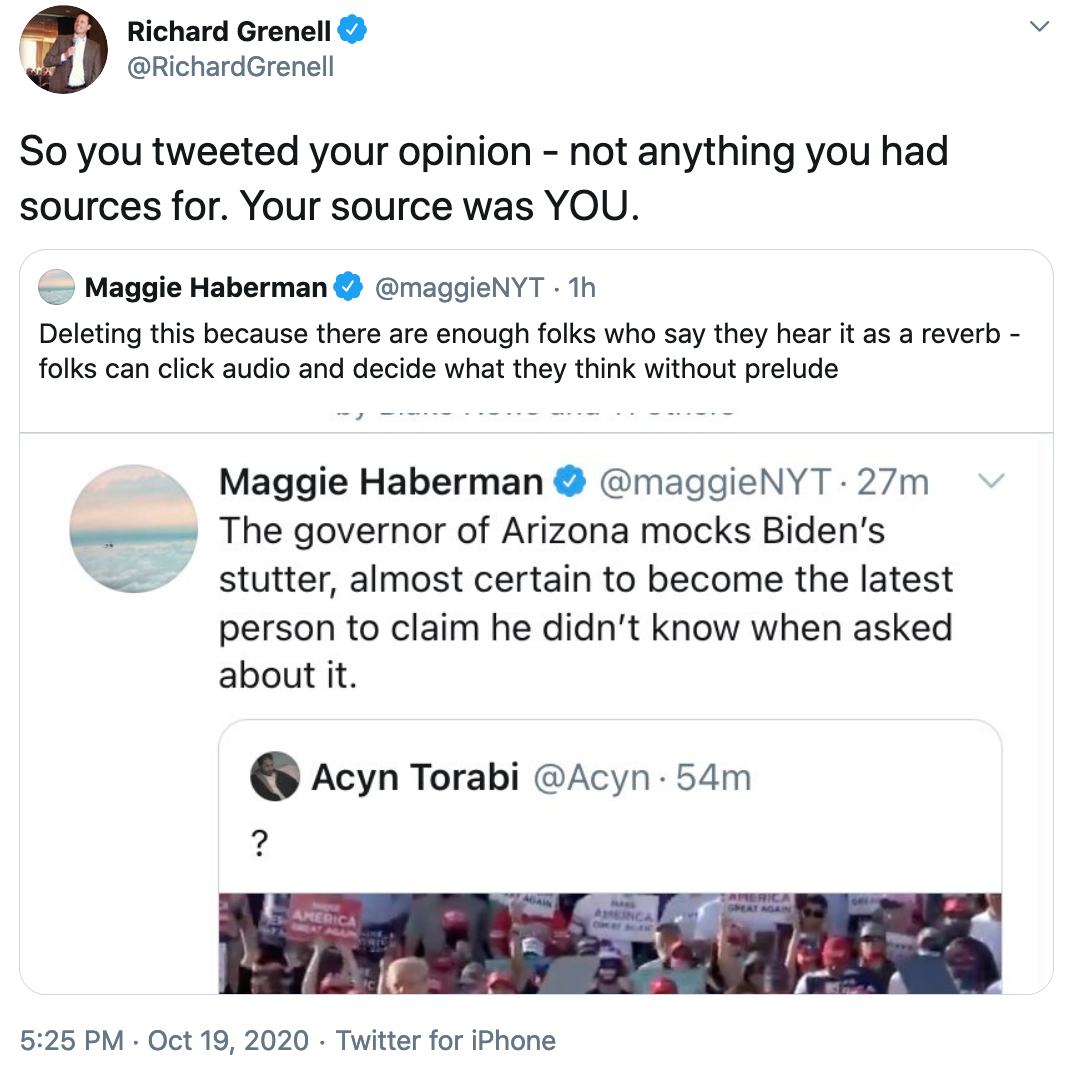This screenshot has height=1078, width=1068.
Task: Click the @RichardGrenell handle
Action: [231, 67]
